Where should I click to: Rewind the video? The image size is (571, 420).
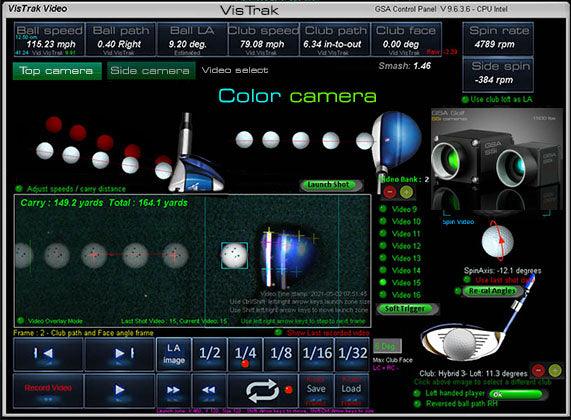pos(209,389)
